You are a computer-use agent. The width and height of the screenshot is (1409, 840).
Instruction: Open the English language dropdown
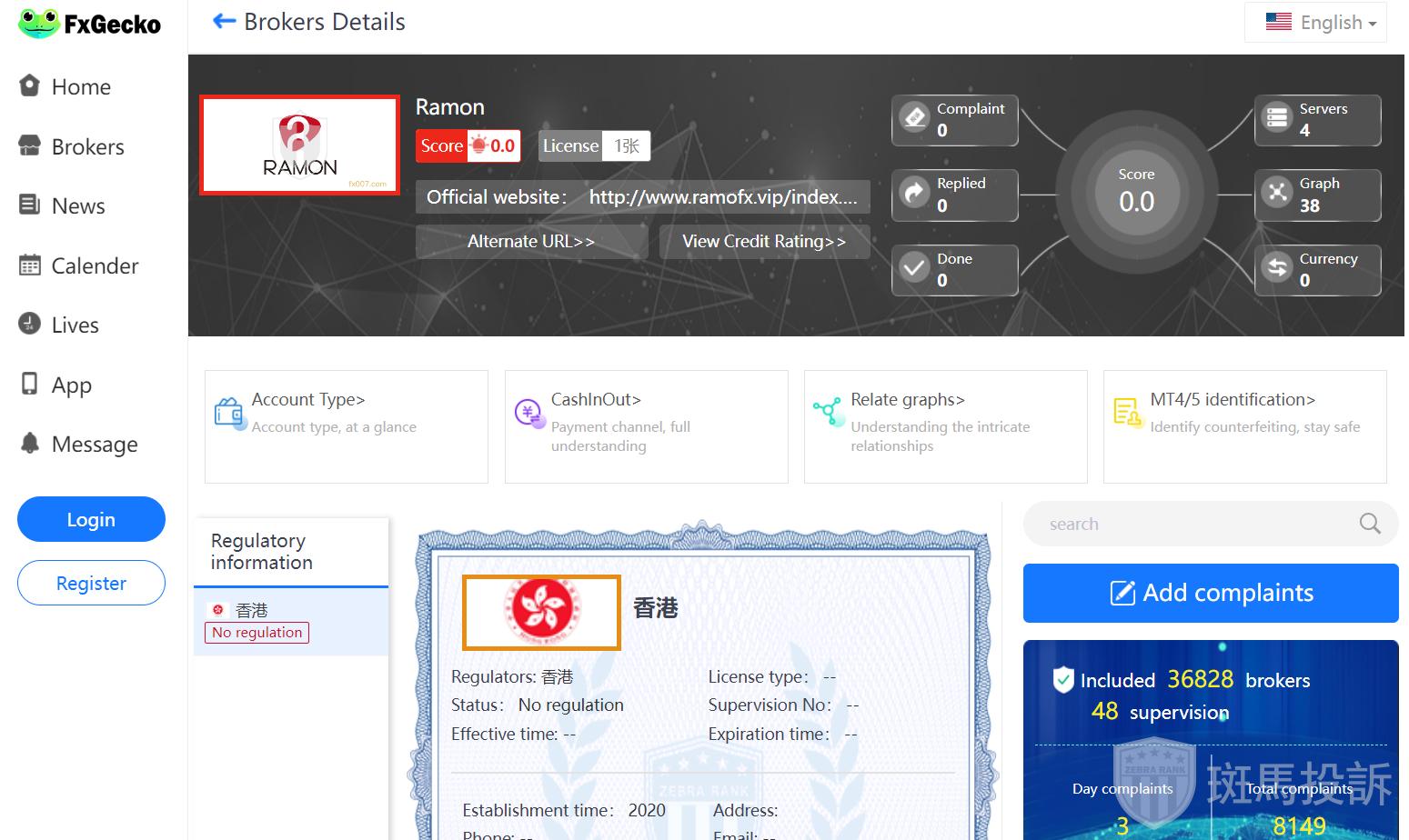(1315, 22)
